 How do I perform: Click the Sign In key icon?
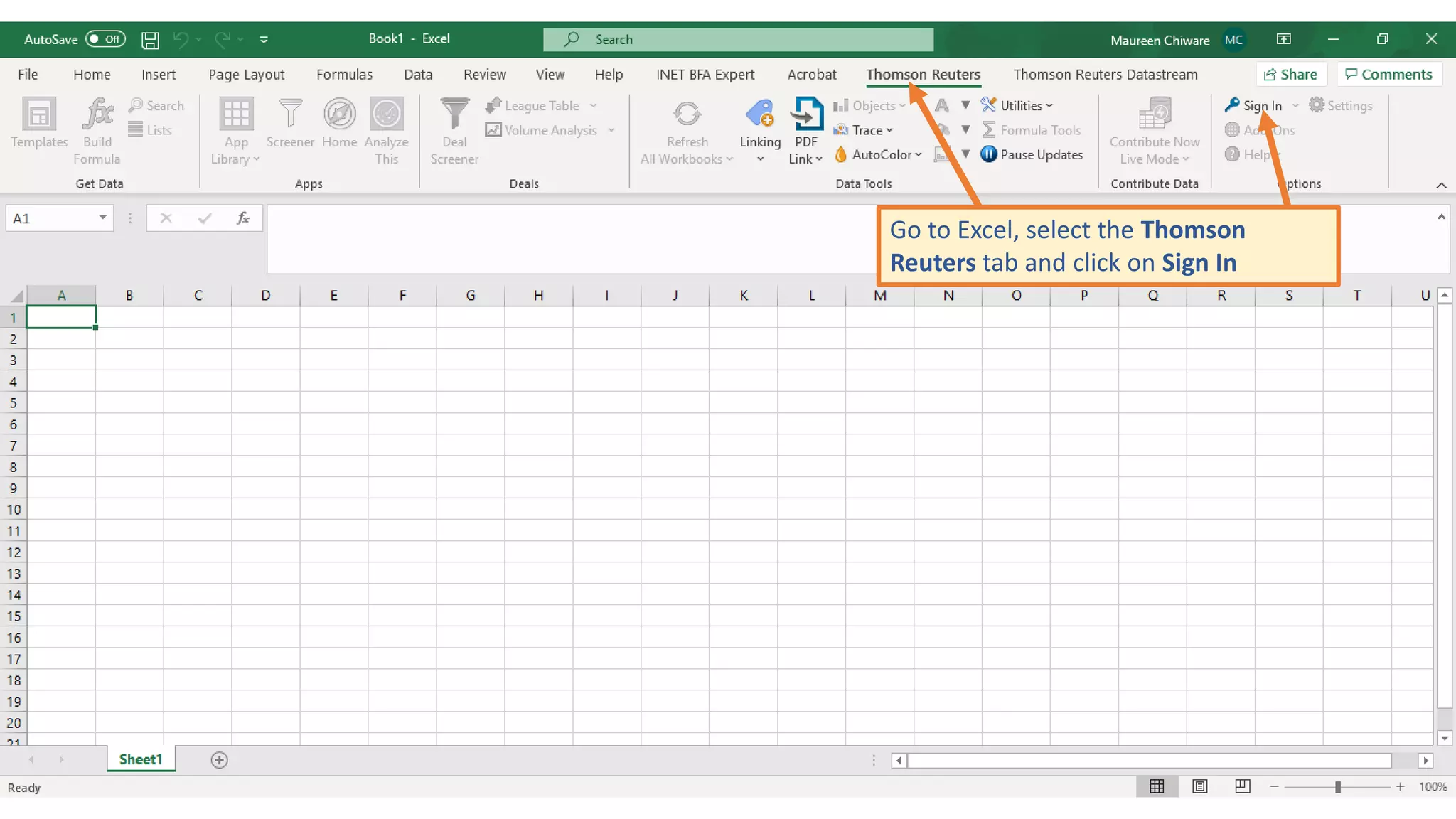tap(1232, 105)
